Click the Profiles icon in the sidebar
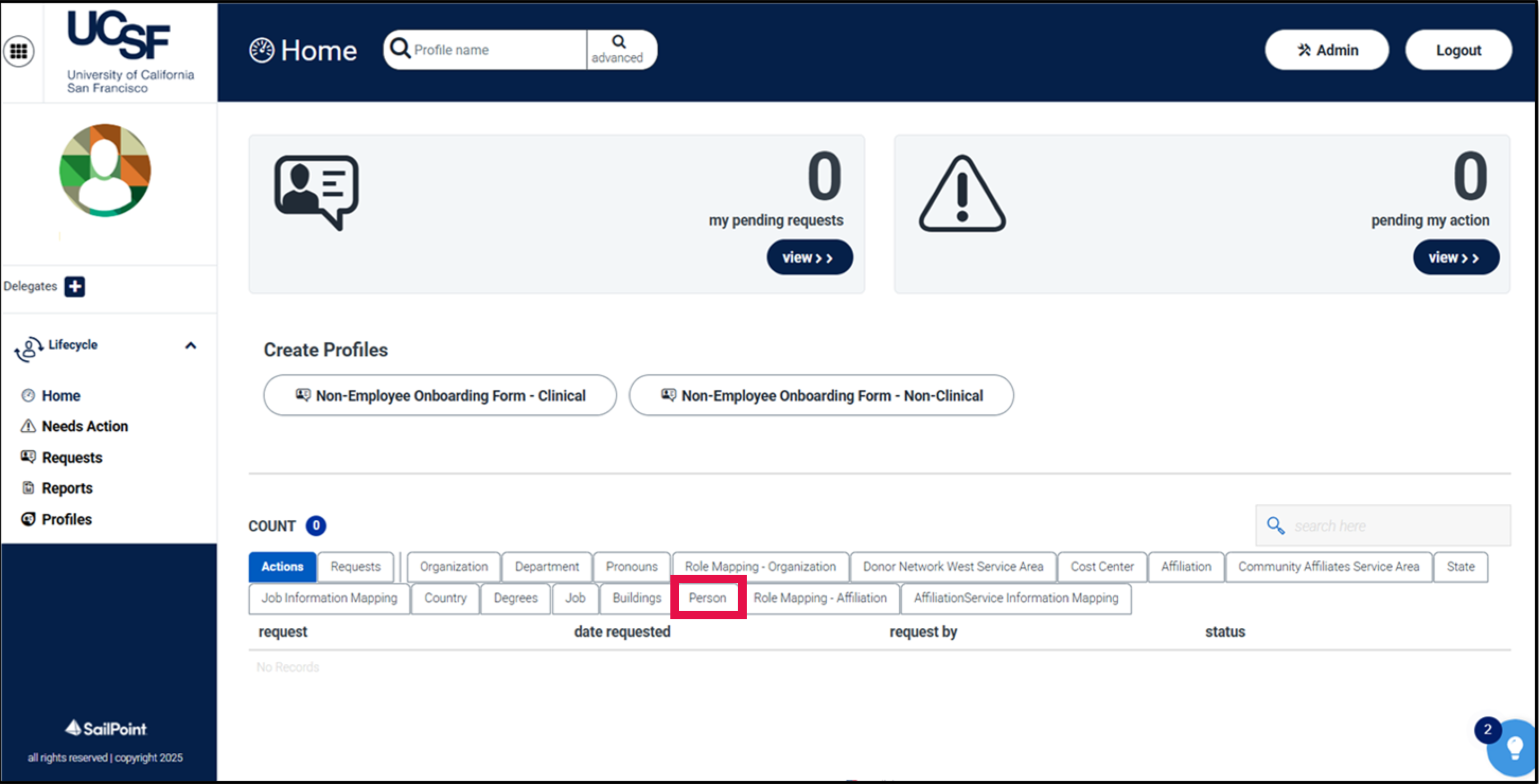 click(x=28, y=519)
